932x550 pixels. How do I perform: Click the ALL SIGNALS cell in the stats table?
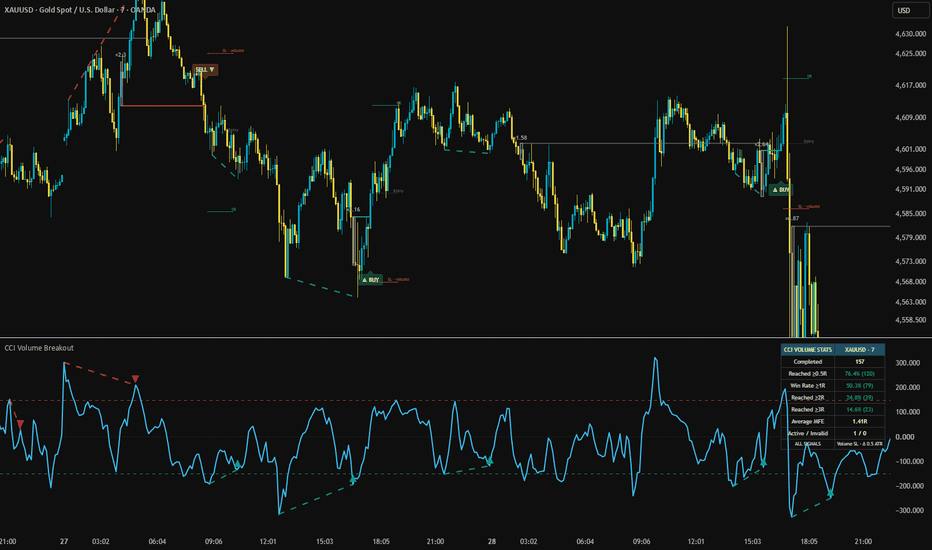[808, 444]
